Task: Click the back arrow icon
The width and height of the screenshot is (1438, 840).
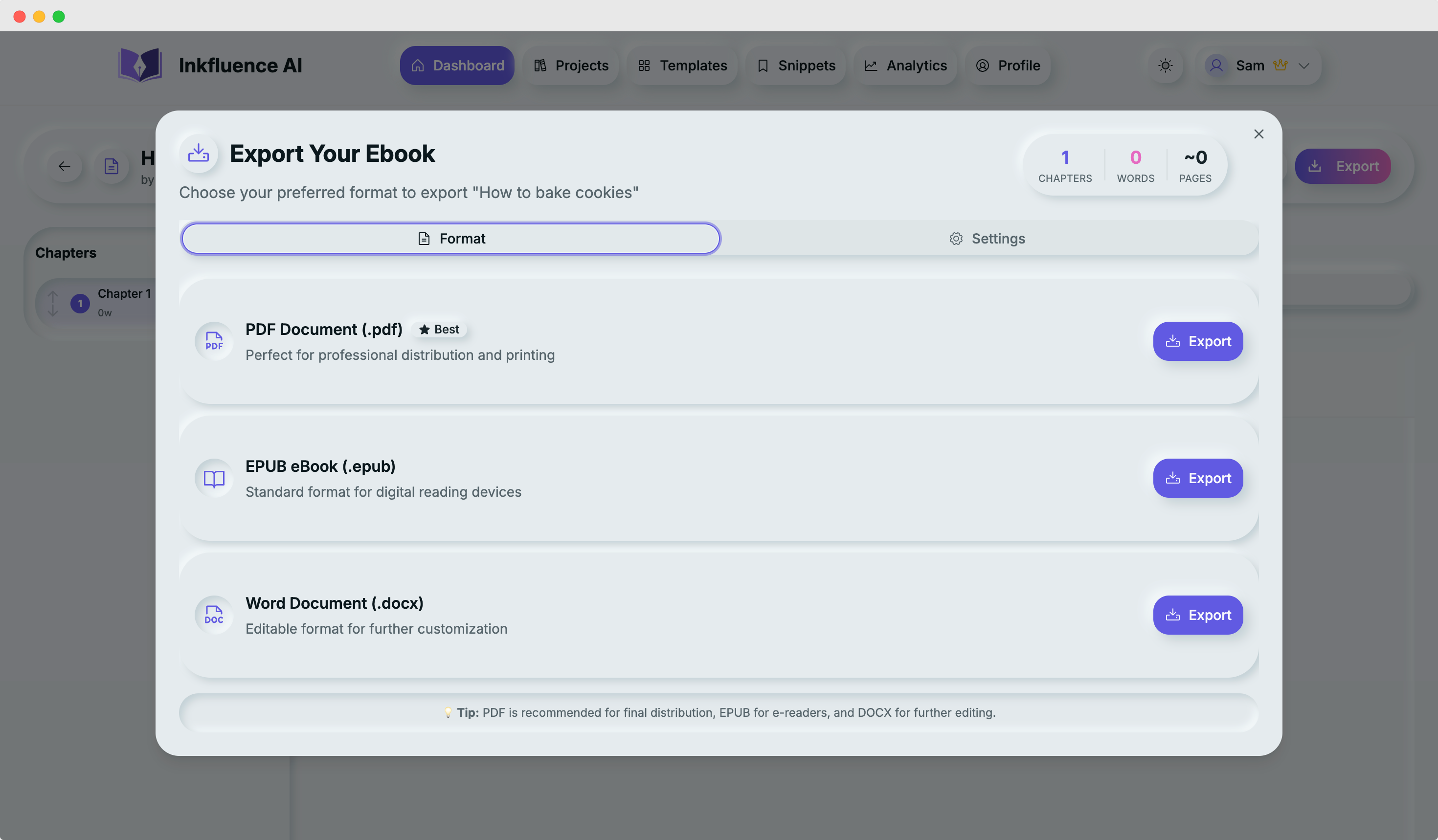Action: coord(65,166)
